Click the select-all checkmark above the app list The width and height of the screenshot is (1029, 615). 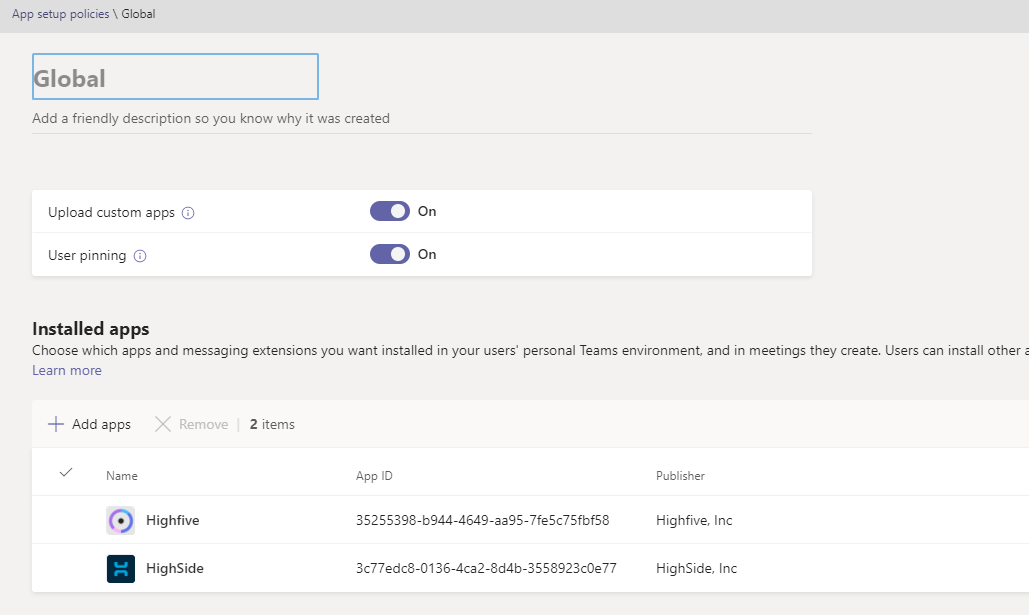click(65, 472)
